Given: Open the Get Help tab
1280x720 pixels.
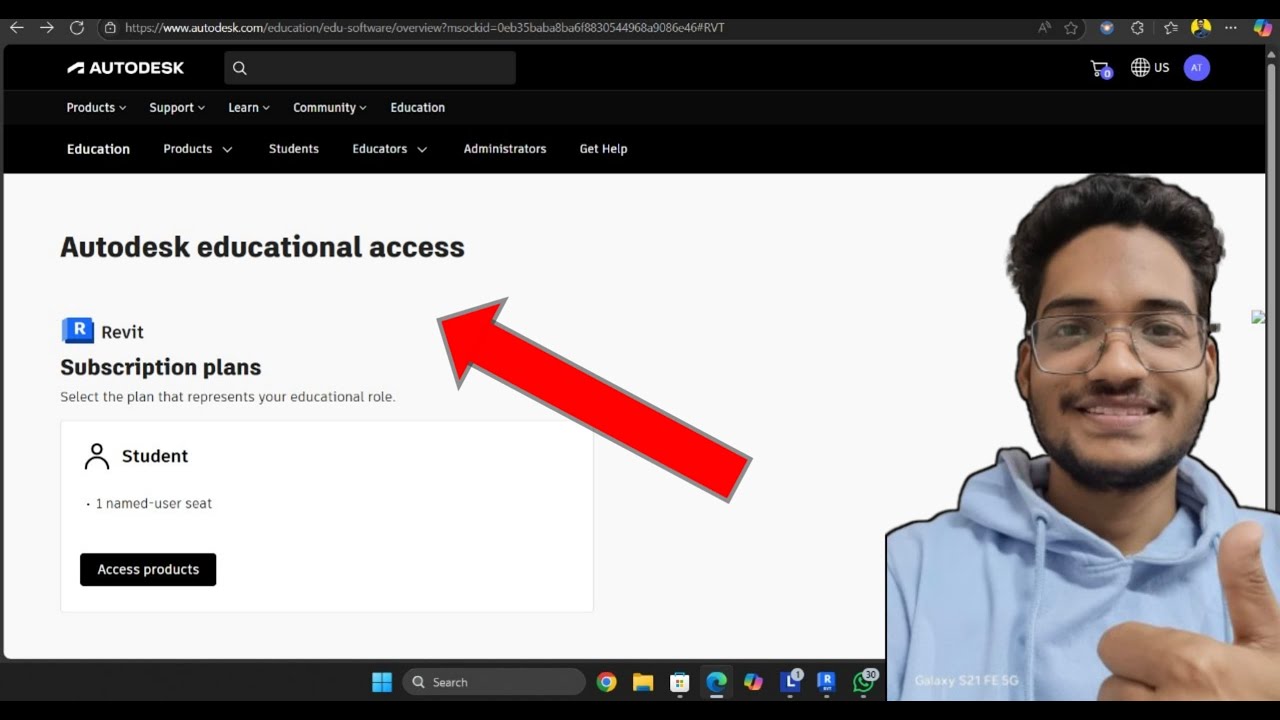Looking at the screenshot, I should tap(603, 149).
